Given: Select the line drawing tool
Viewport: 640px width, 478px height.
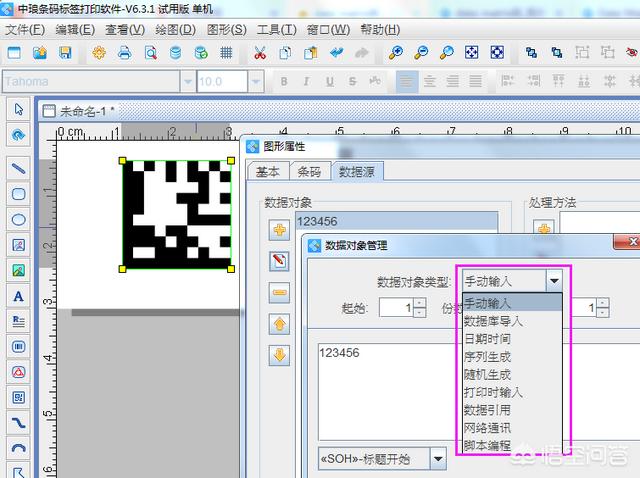Looking at the screenshot, I should pos(18,169).
